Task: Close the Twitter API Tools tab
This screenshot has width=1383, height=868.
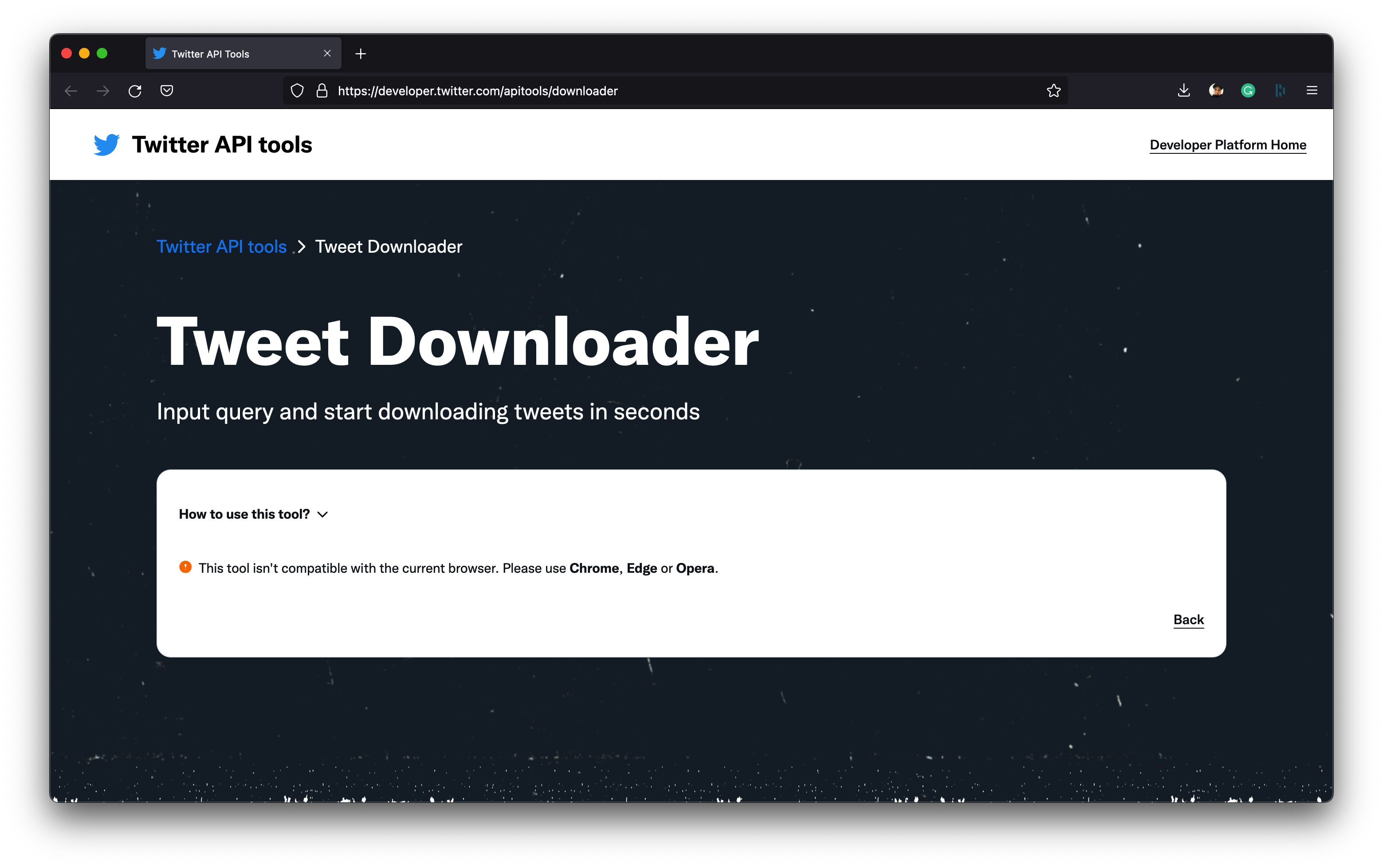Action: click(327, 53)
